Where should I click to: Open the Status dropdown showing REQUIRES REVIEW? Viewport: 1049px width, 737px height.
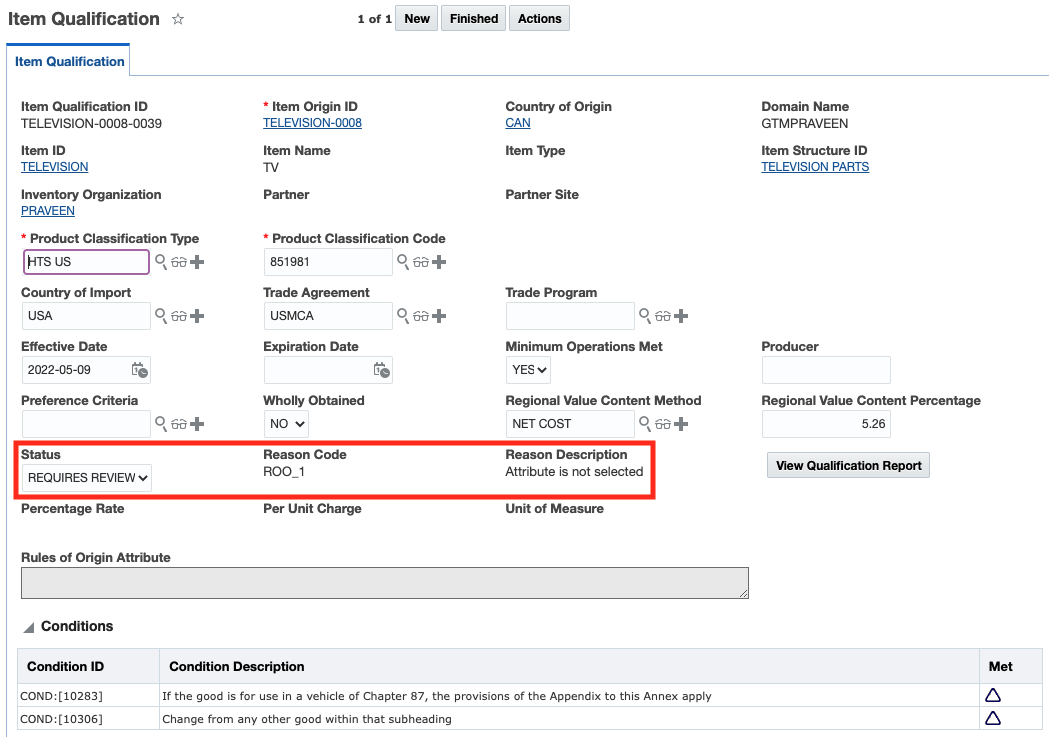click(88, 478)
